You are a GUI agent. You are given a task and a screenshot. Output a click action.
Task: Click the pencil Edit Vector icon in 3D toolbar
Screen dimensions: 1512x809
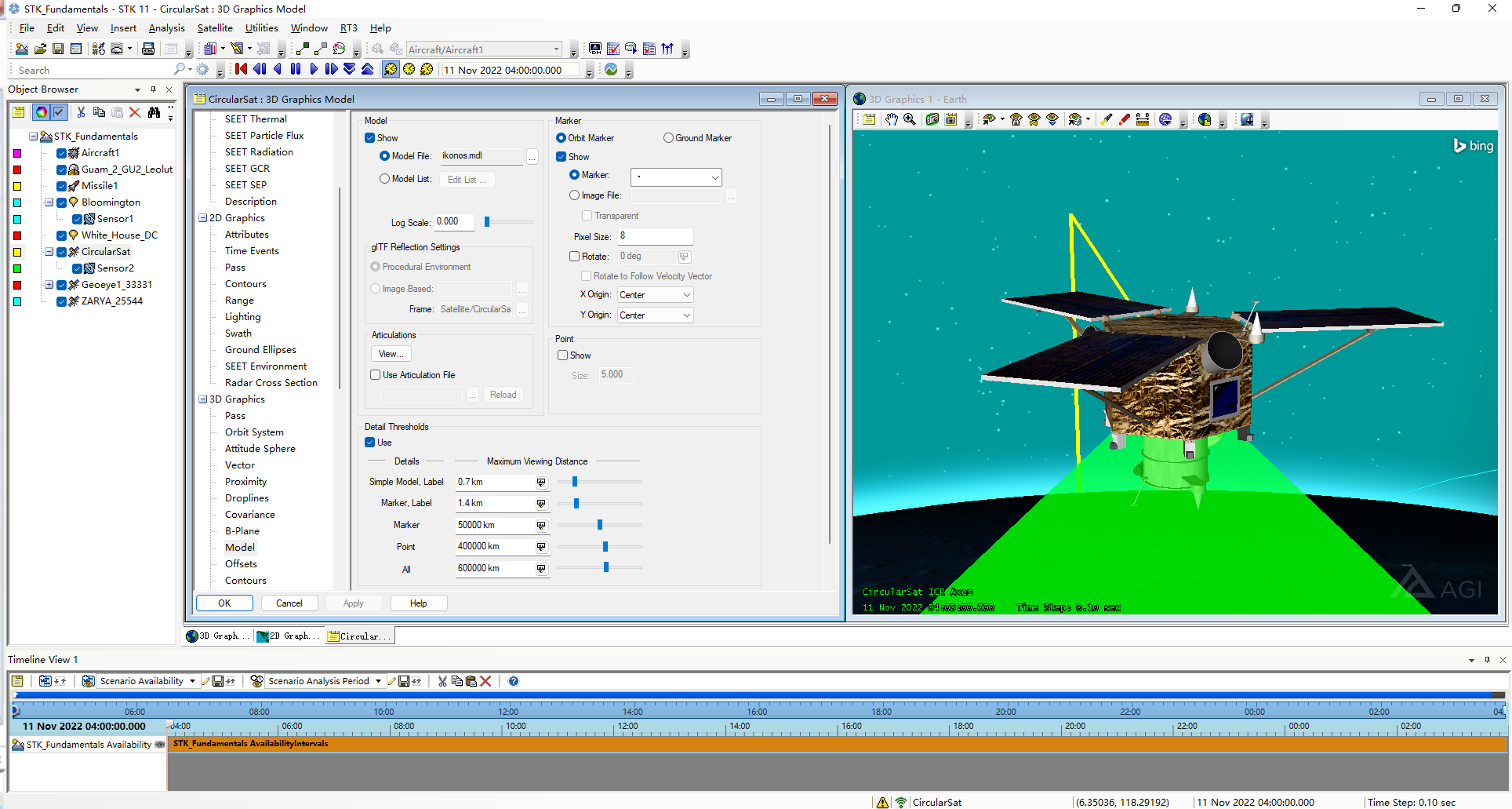1124,119
